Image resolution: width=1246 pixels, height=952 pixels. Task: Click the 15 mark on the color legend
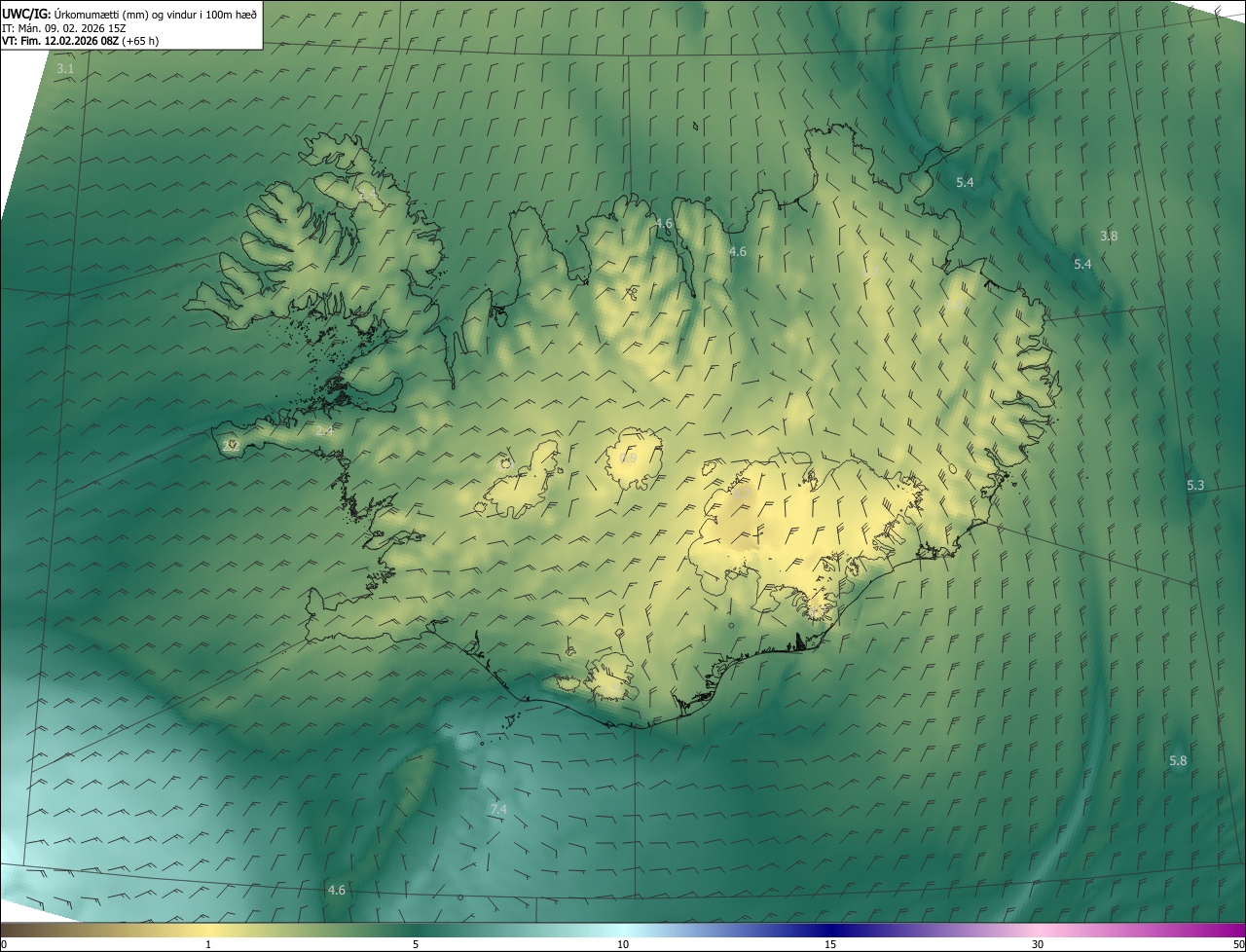point(830,944)
